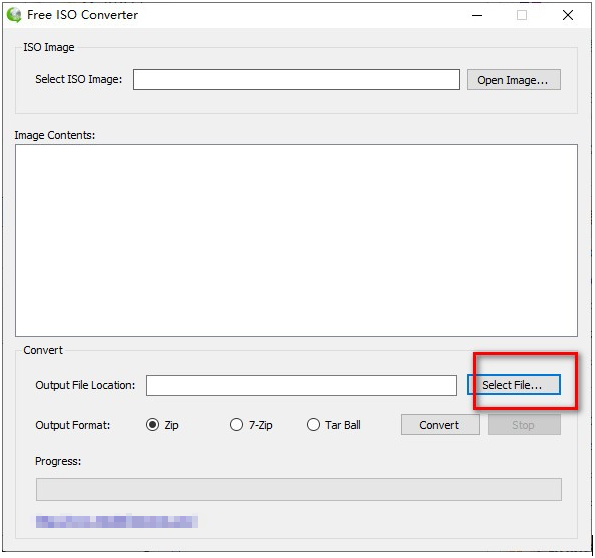Close the Free ISO Converter window

pos(568,15)
